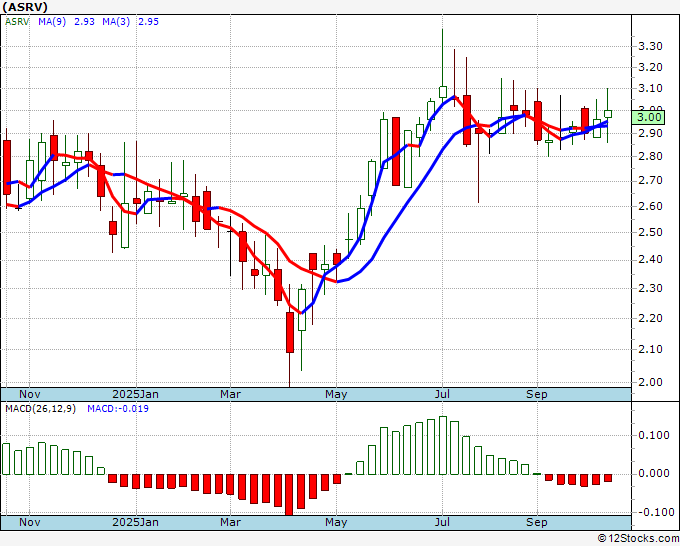680x546 pixels.
Task: Click the Nov marker on the price chart axis
Action: pos(30,394)
